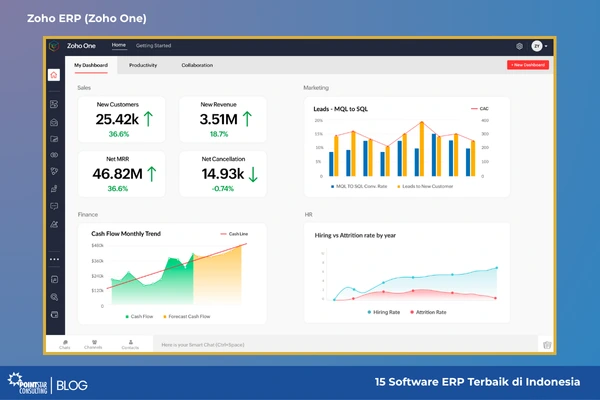Viewport: 600px width, 400px height.
Task: Open Contacts in bottom bar
Action: coord(130,344)
